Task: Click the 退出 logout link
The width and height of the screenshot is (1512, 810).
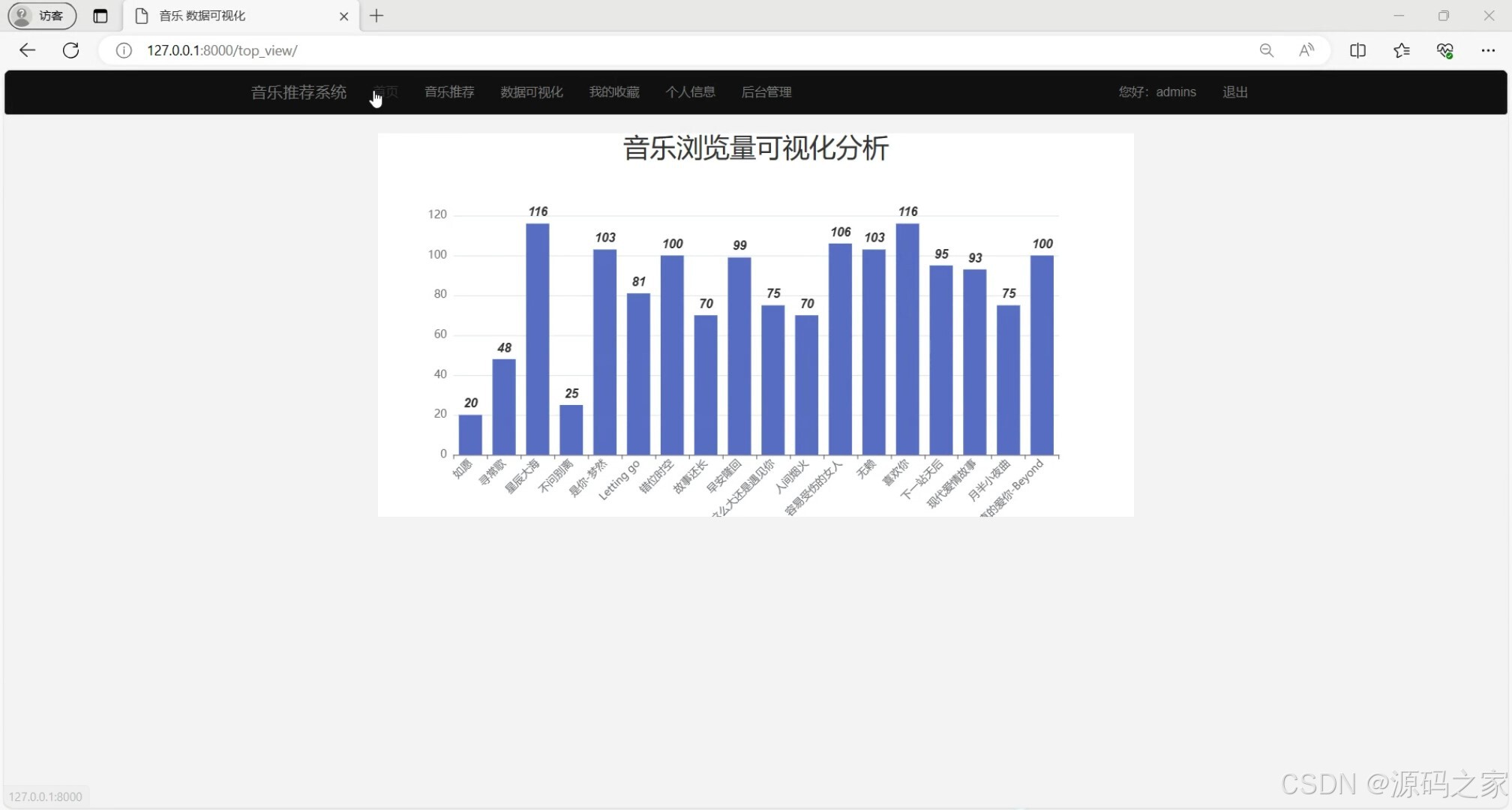Action: (1235, 92)
